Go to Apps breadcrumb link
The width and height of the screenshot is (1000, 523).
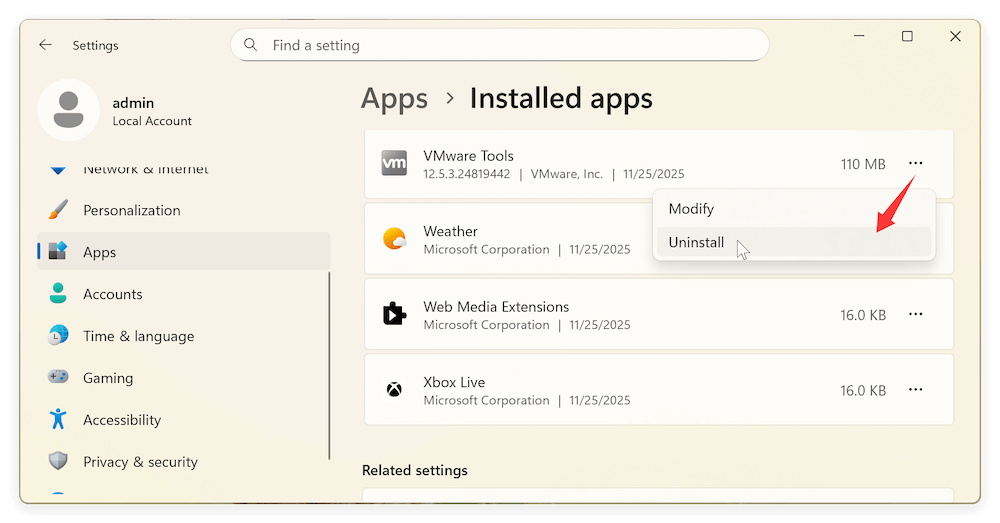[x=394, y=99]
